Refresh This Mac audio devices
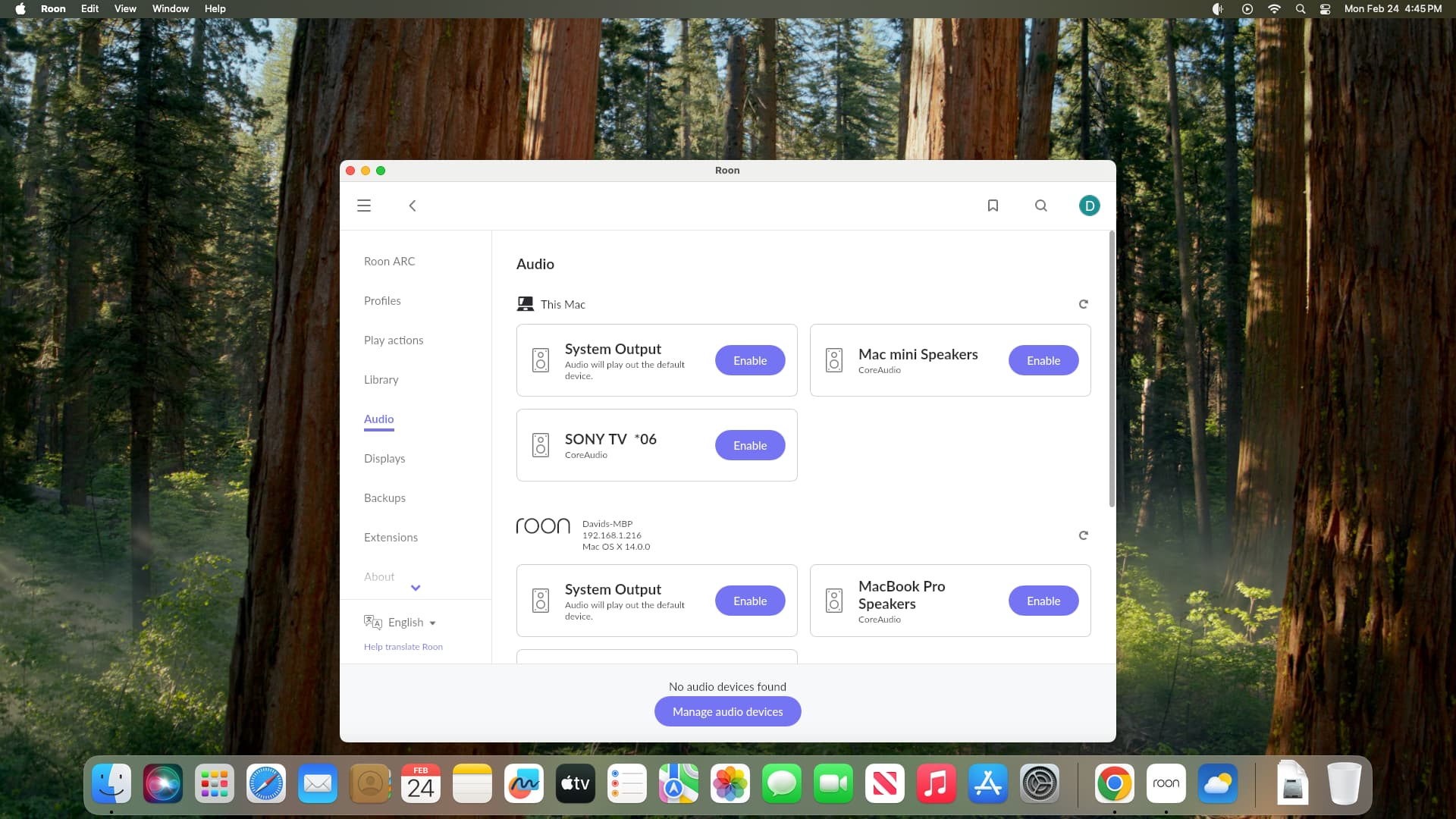This screenshot has width=1456, height=819. [x=1084, y=304]
